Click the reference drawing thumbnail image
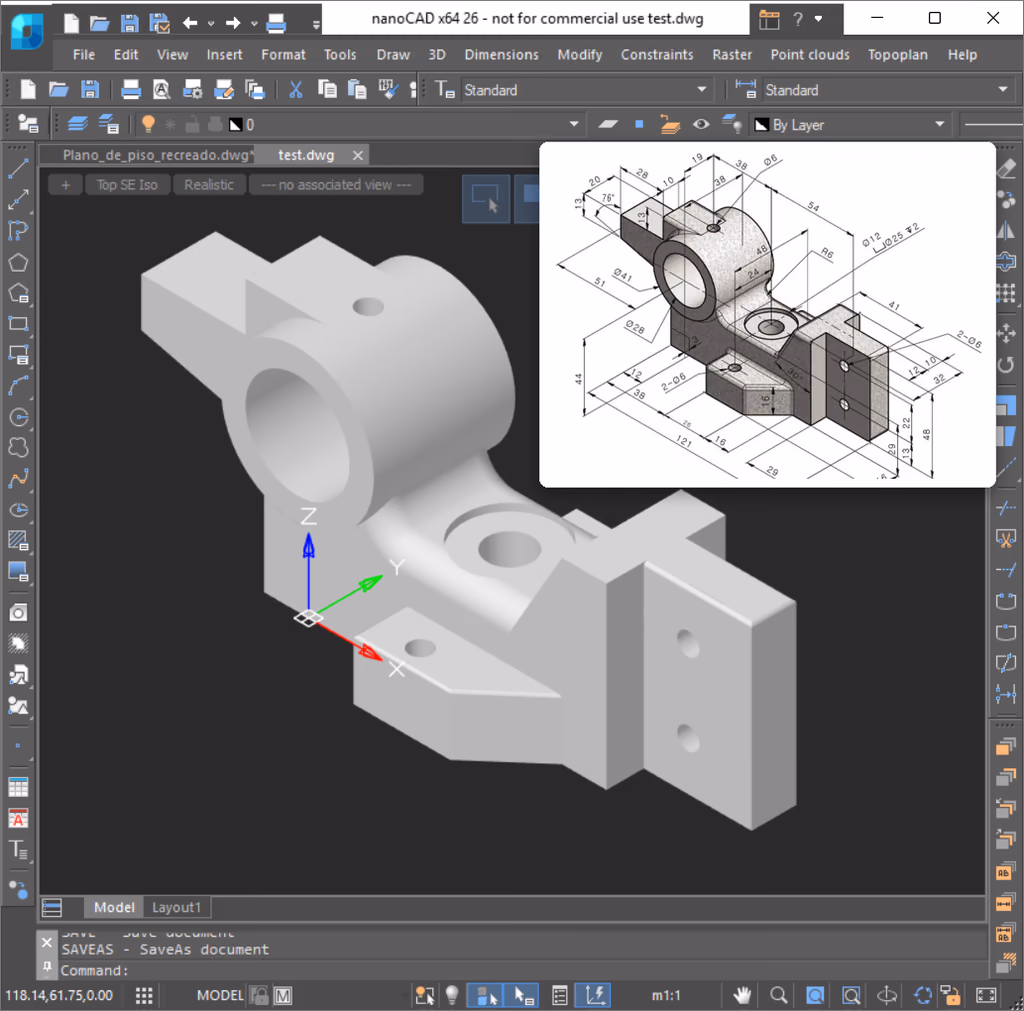Screen dimensions: 1024x1011 pos(767,314)
